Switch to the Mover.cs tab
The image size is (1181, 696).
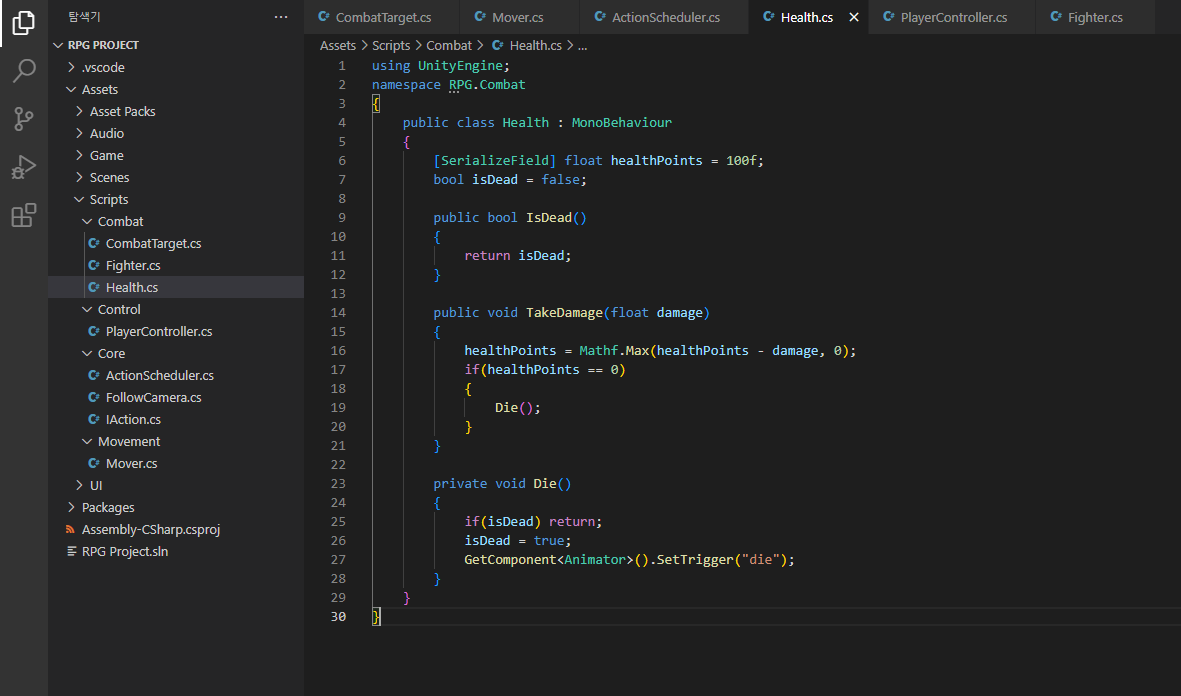[517, 18]
